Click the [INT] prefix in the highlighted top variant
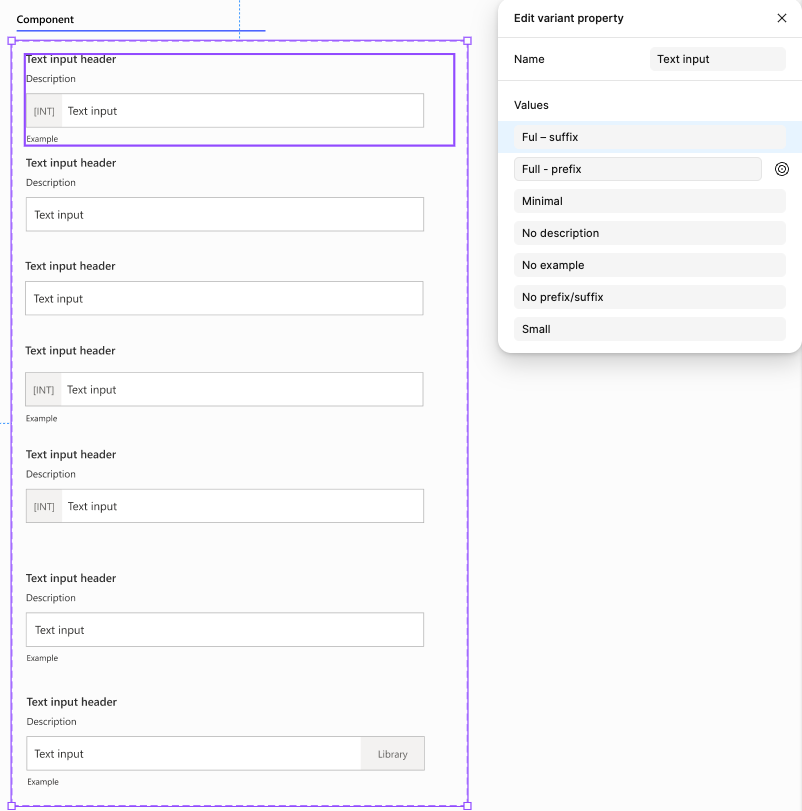The image size is (802, 811). coord(44,111)
